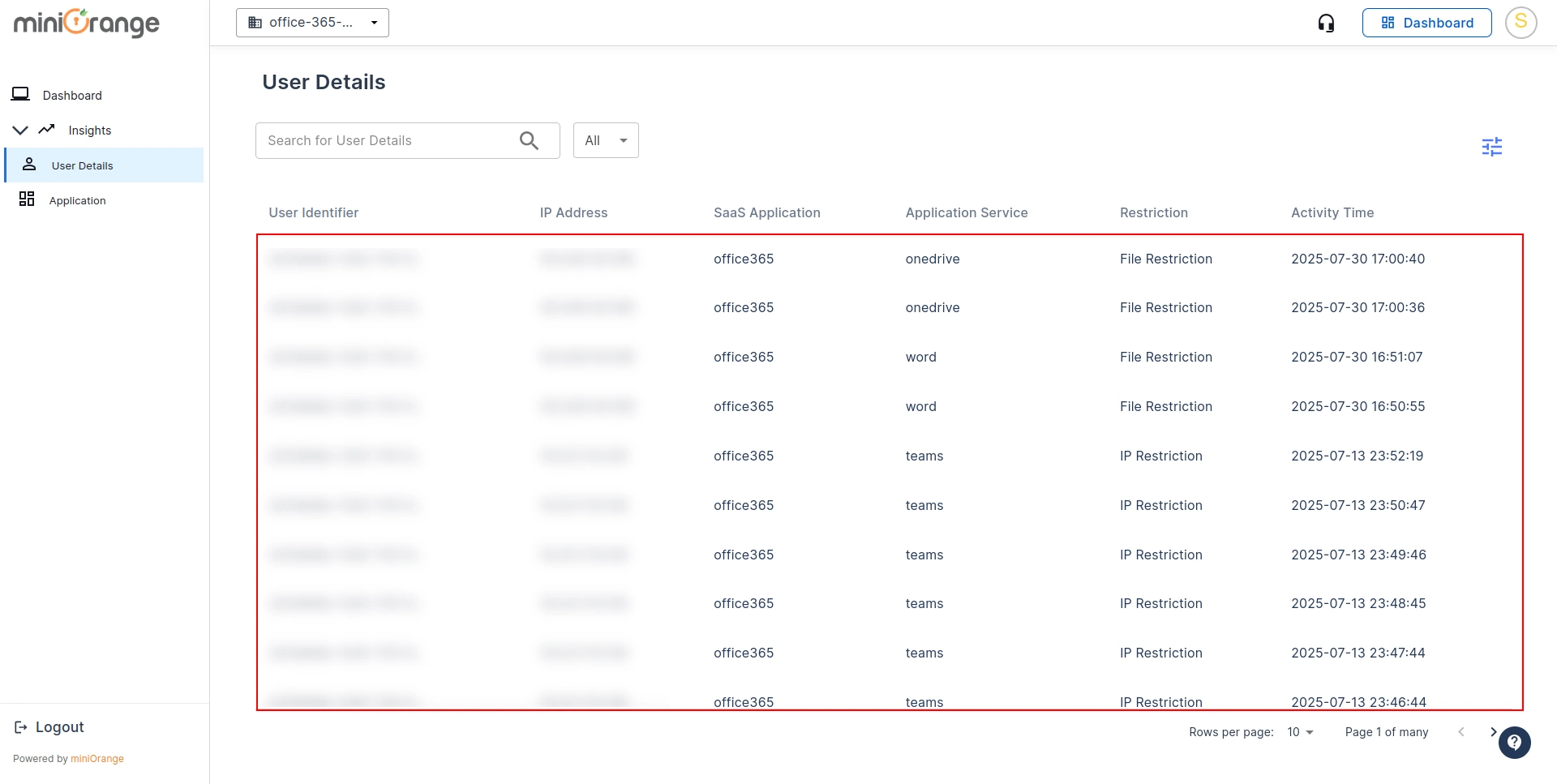Open Application menu item
Viewport: 1557px width, 784px height.
pos(77,201)
